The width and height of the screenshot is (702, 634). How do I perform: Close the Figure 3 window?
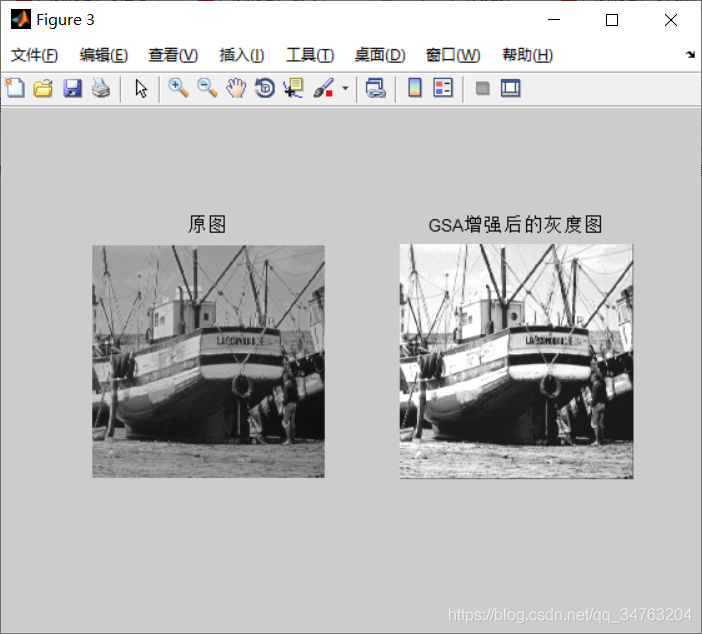point(671,20)
